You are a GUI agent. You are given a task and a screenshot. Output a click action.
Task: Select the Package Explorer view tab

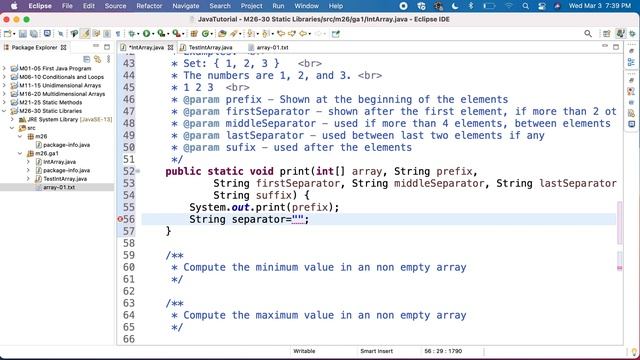coord(34,47)
